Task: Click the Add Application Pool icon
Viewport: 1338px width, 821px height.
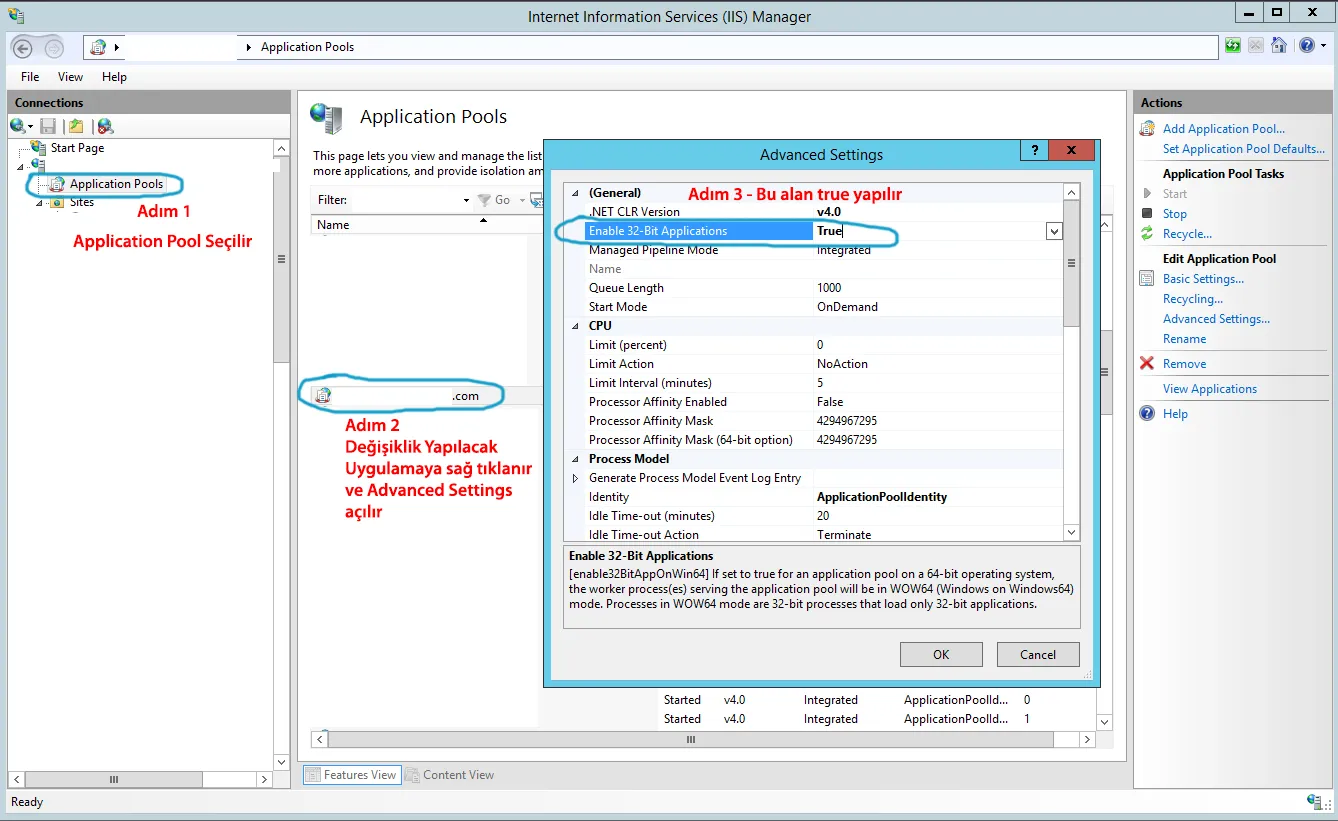Action: pyautogui.click(x=1147, y=129)
